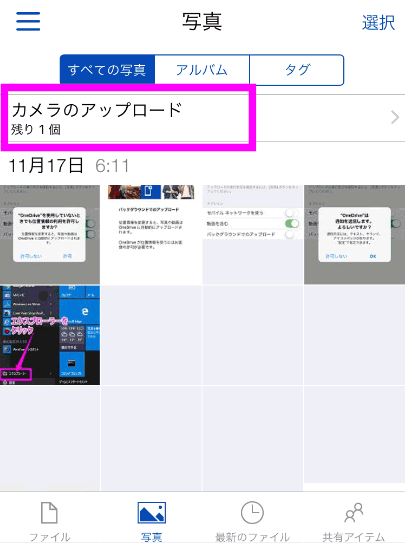Tap the 選択 button
405x543 pixels.
coord(378,23)
